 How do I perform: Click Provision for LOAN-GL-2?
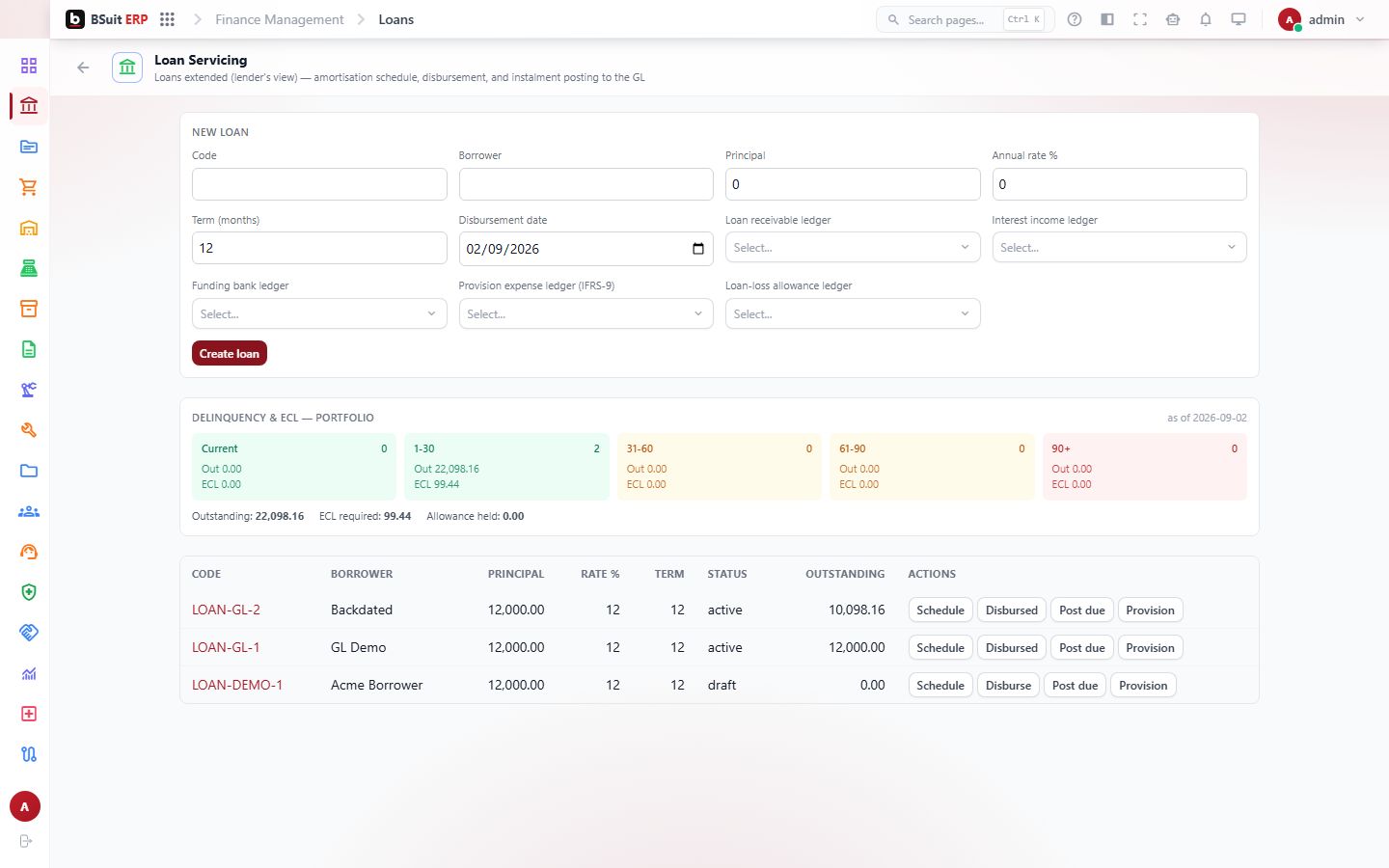coord(1150,610)
